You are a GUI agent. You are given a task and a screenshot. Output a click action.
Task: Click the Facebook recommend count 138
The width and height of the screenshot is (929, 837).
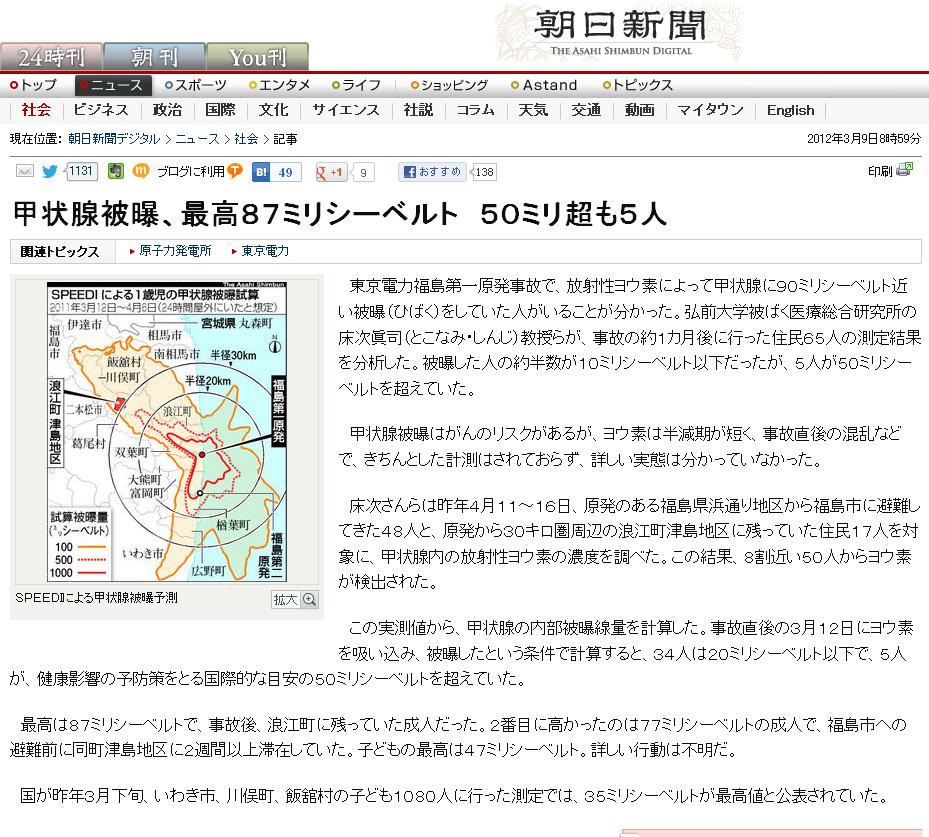pyautogui.click(x=484, y=172)
